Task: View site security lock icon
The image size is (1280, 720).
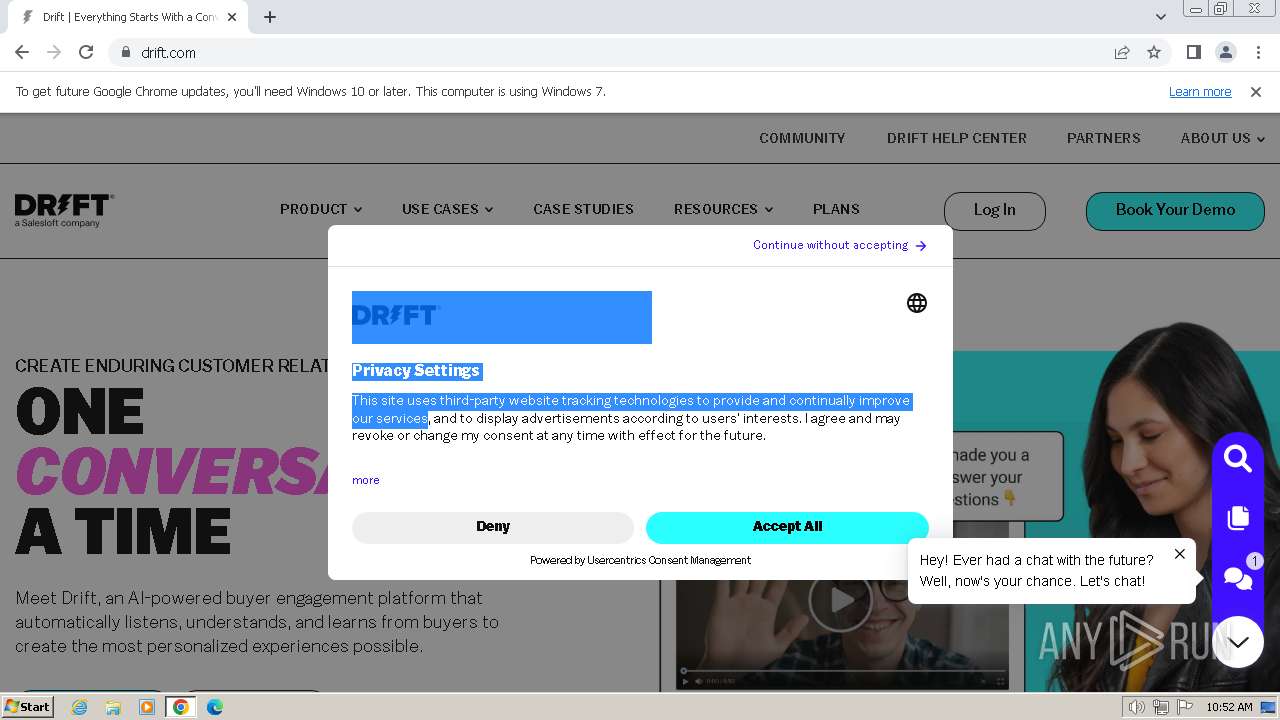Action: pyautogui.click(x=126, y=52)
